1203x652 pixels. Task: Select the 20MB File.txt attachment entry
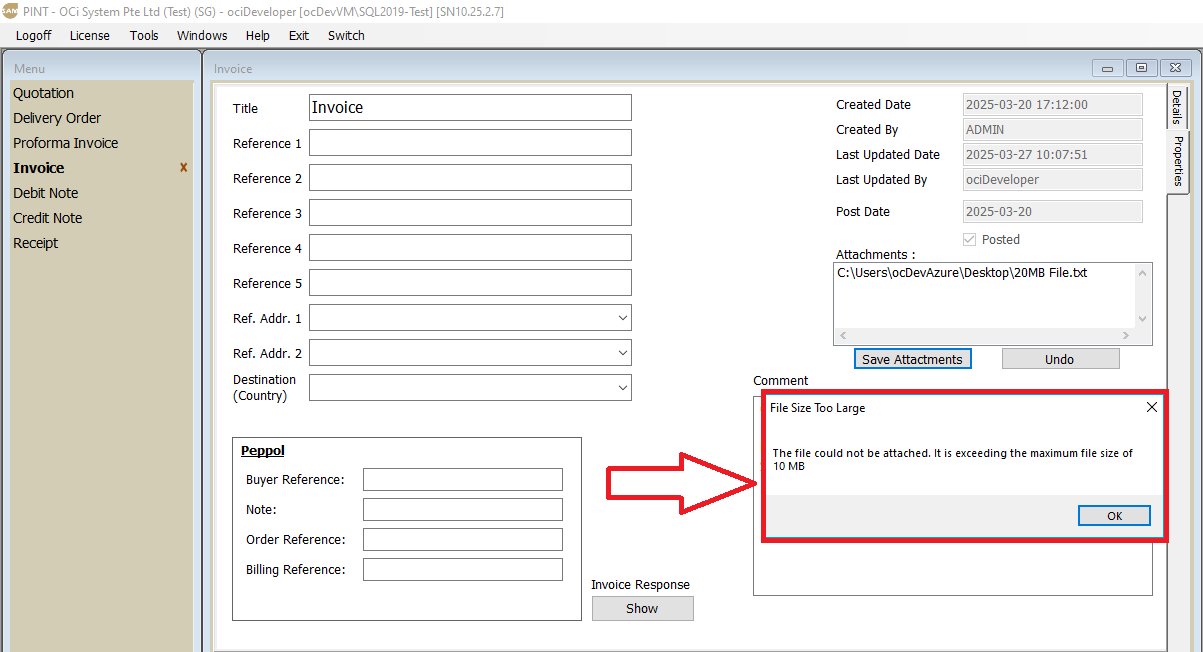pyautogui.click(x=962, y=273)
